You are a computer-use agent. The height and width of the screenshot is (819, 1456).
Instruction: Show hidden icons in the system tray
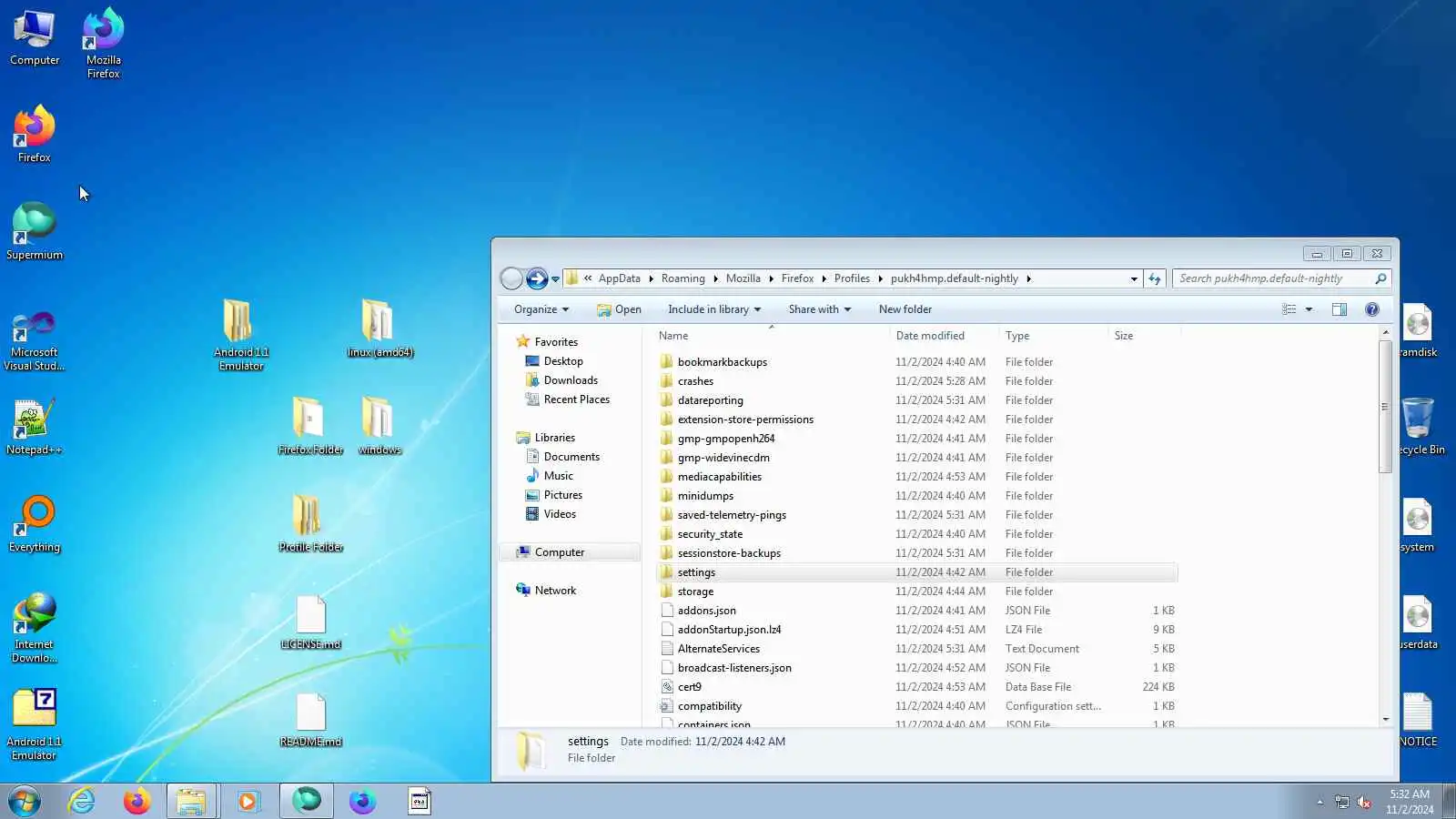click(1319, 802)
